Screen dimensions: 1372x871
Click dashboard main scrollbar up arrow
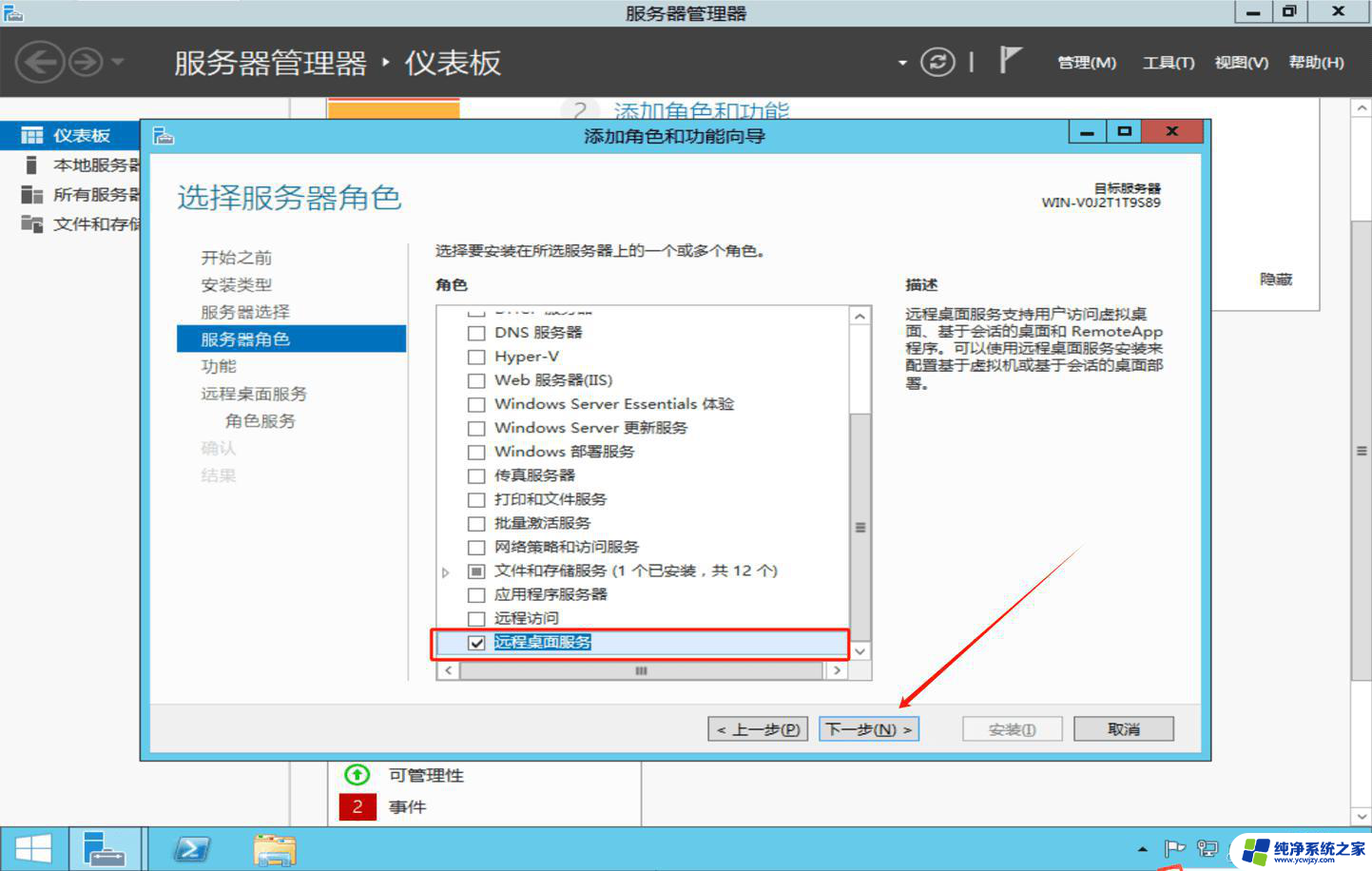pos(1362,108)
